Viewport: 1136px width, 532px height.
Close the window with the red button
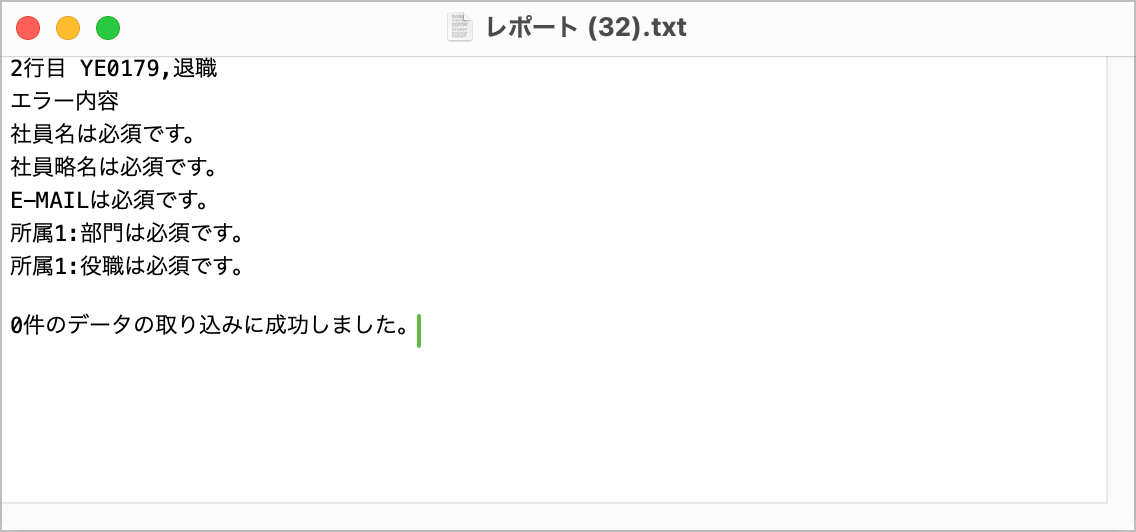coord(28,28)
